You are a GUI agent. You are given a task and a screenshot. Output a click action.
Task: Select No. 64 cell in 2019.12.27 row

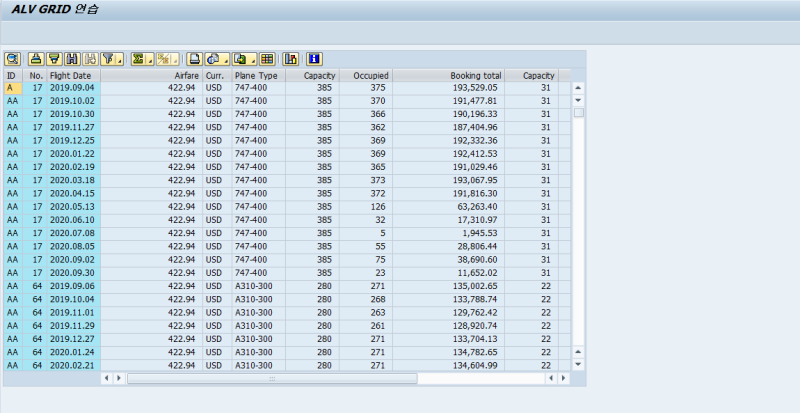[x=35, y=339]
